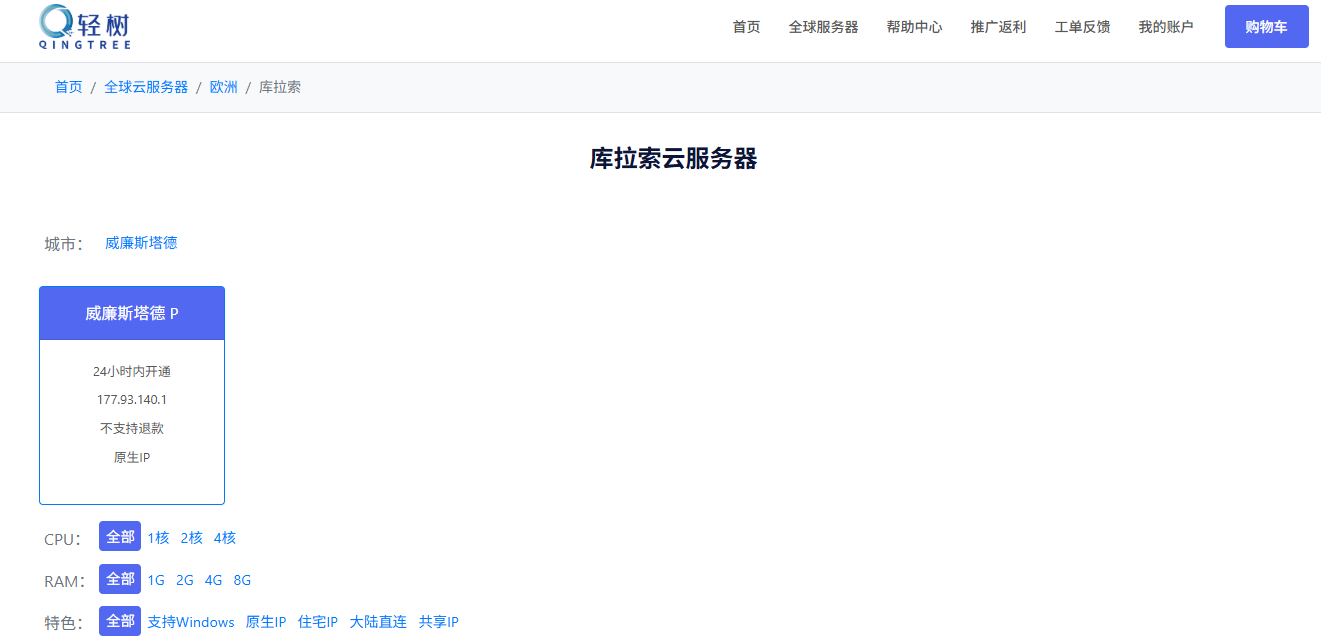Viewport: 1321px width, 639px height.
Task: Navigate to 全球云服务器 breadcrumb link
Action: [146, 87]
